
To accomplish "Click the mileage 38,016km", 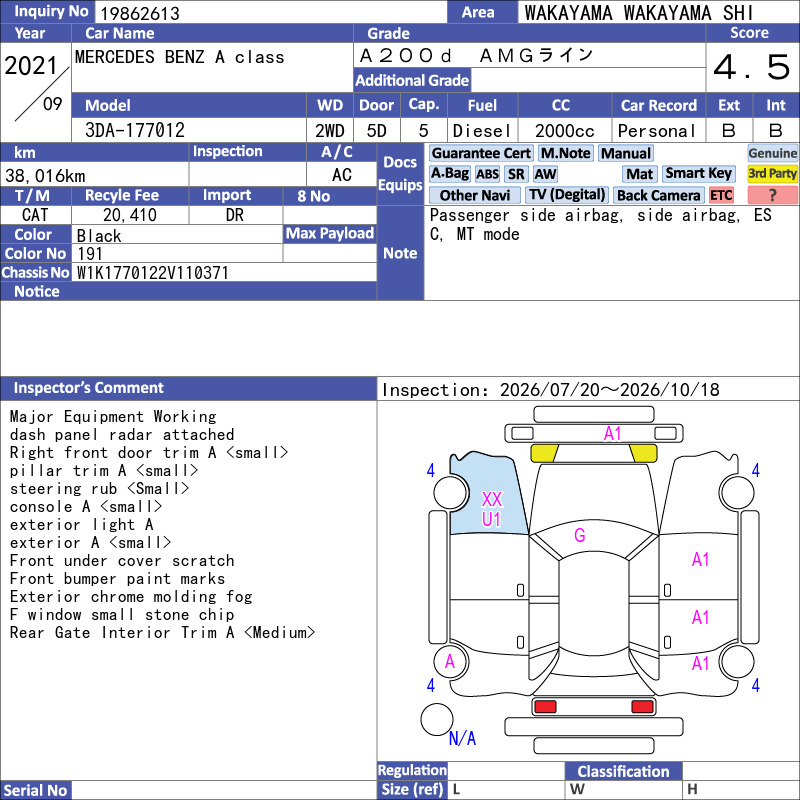I will (45, 176).
